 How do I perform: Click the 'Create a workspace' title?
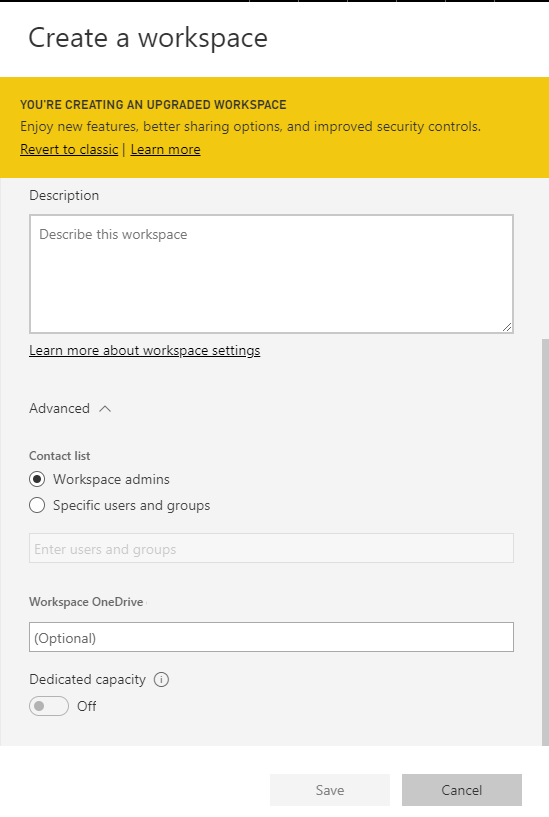[x=148, y=39]
